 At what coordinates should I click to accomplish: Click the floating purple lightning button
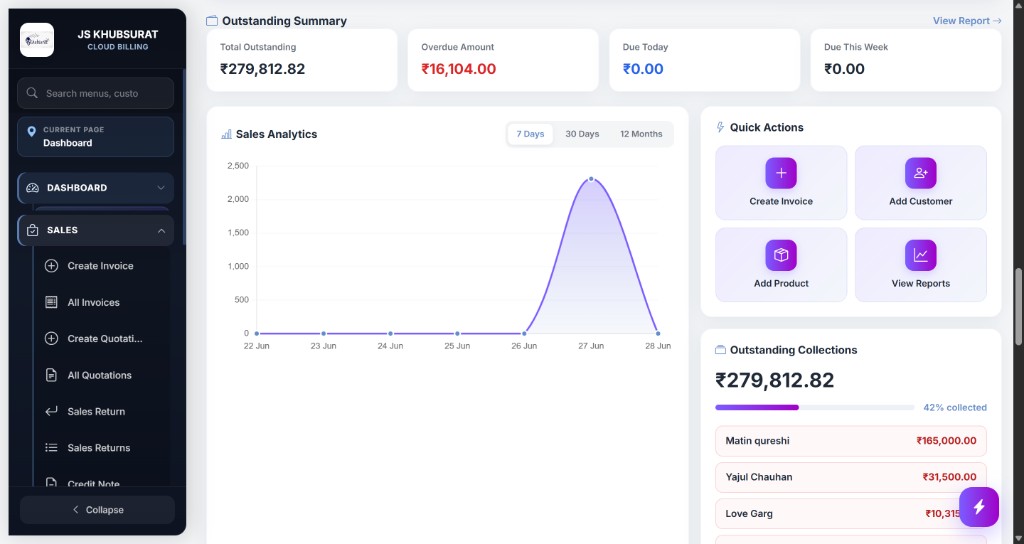point(979,507)
